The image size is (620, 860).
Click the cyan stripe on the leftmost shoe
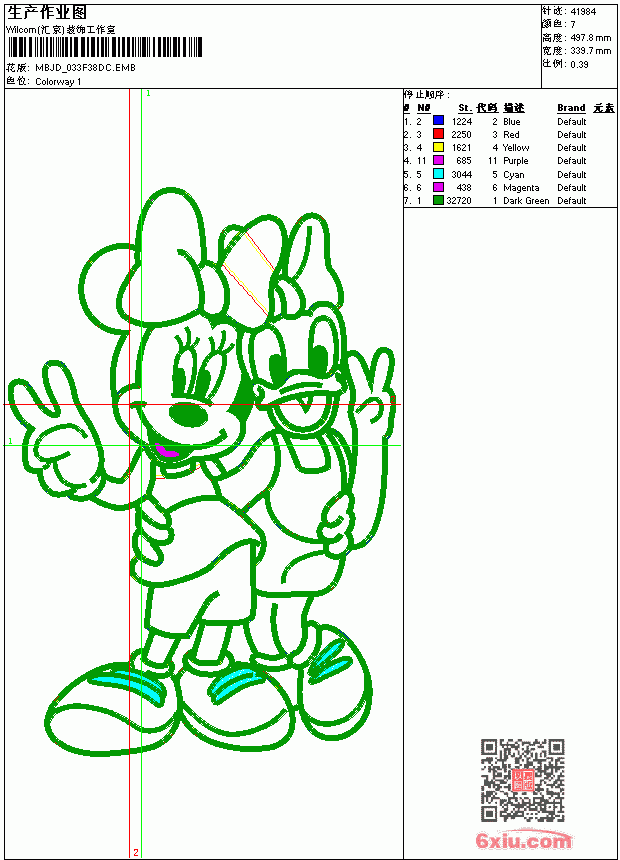pyautogui.click(x=129, y=683)
